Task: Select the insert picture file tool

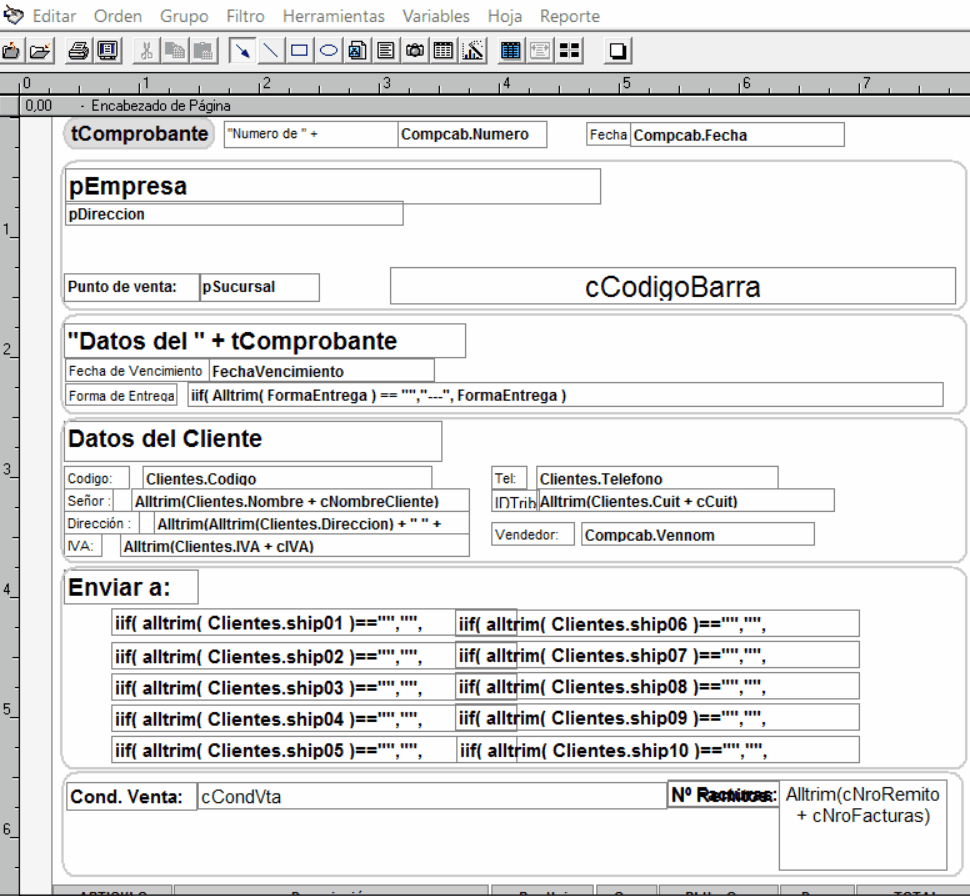Action: pos(357,51)
